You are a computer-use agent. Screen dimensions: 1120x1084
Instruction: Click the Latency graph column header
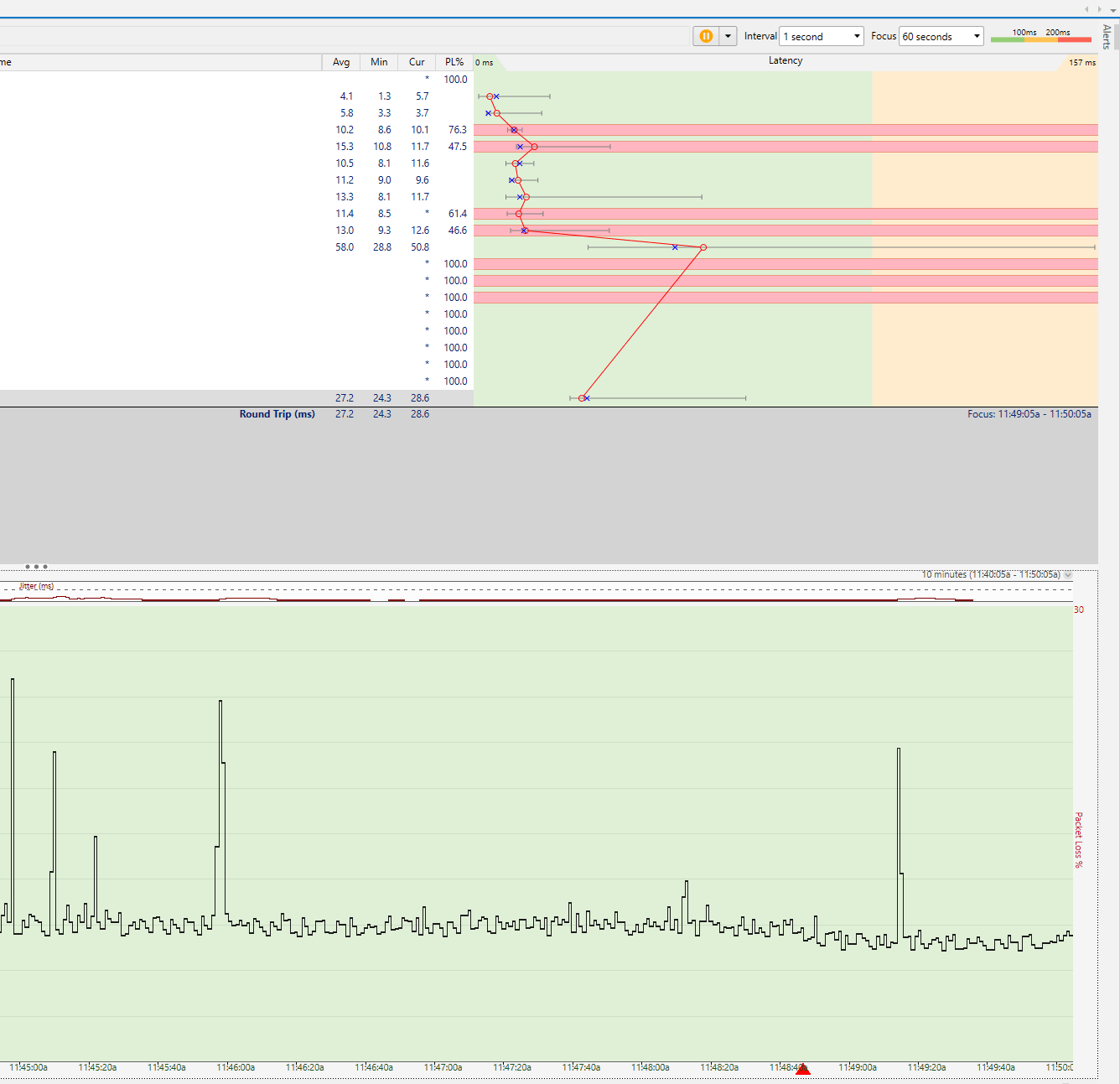pyautogui.click(x=786, y=60)
